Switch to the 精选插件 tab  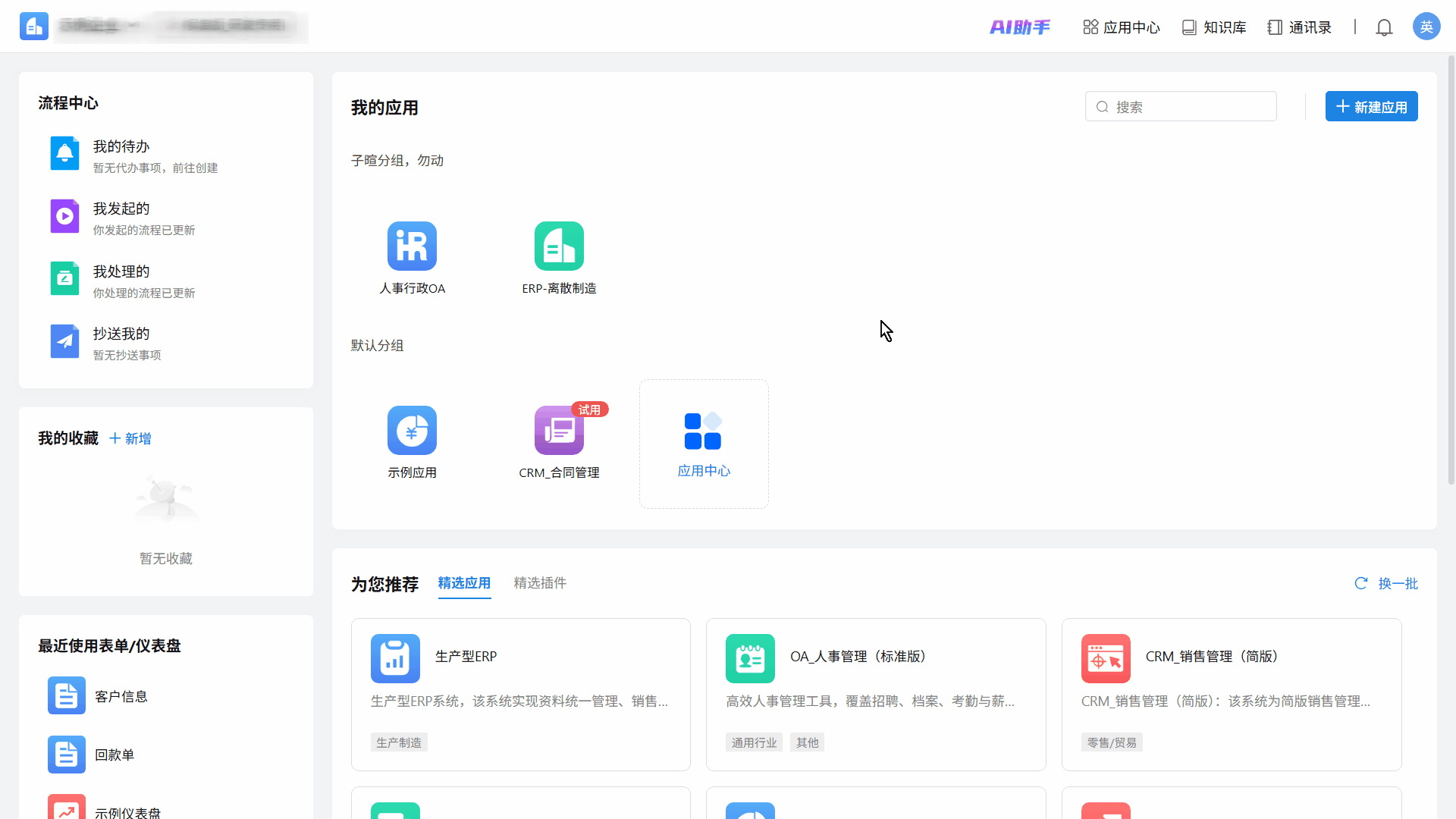(x=539, y=583)
